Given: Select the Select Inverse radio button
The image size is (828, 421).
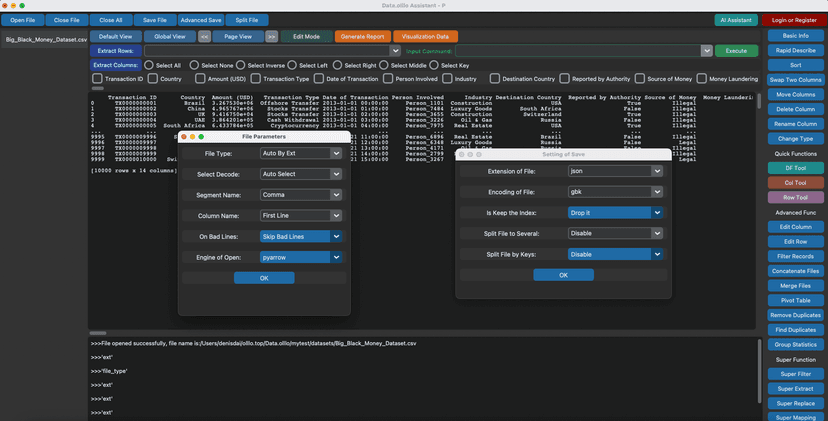Looking at the screenshot, I should [241, 65].
